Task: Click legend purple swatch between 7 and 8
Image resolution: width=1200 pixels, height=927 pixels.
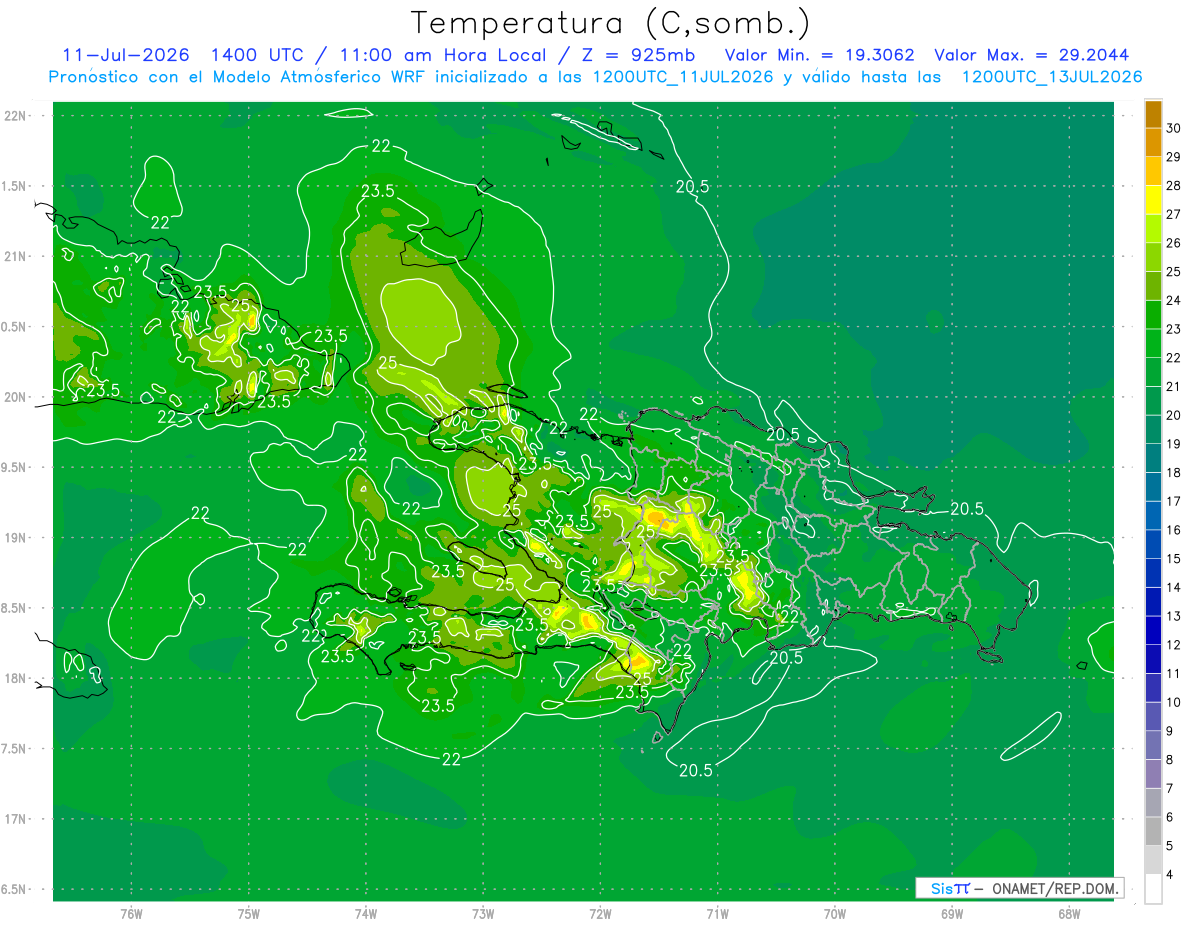Action: (x=1153, y=775)
